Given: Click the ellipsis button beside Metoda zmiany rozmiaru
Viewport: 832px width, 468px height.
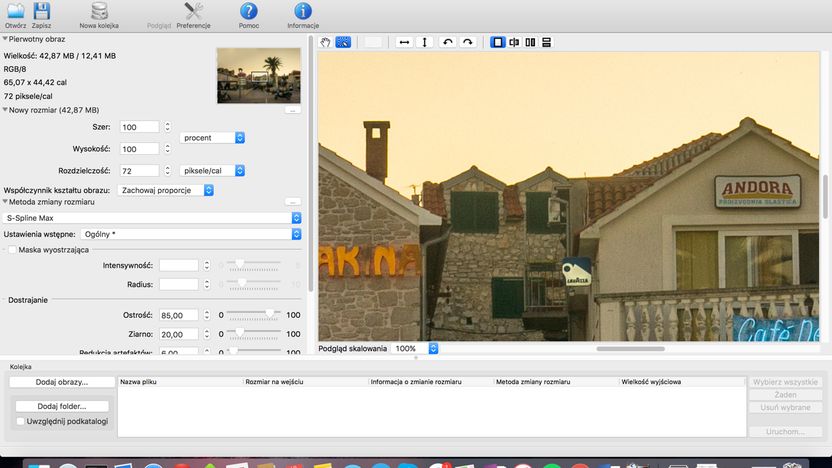Looking at the screenshot, I should [x=293, y=202].
